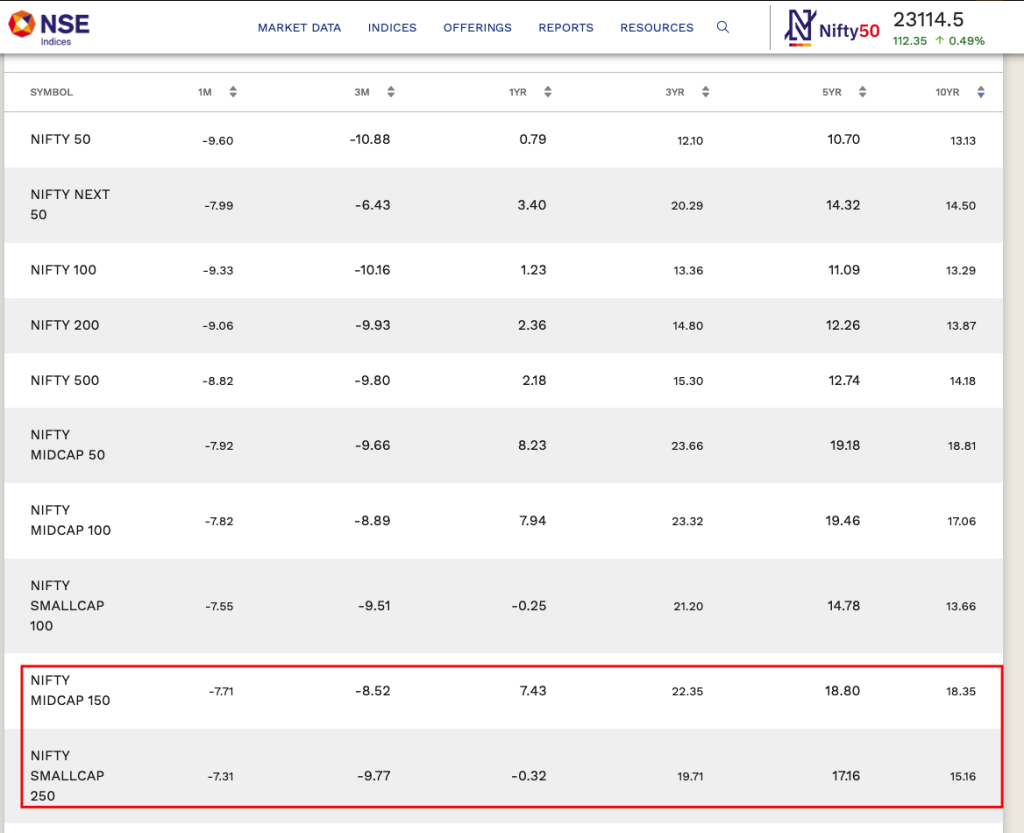Expand the OFFERINGS menu
The image size is (1024, 833).
477,28
